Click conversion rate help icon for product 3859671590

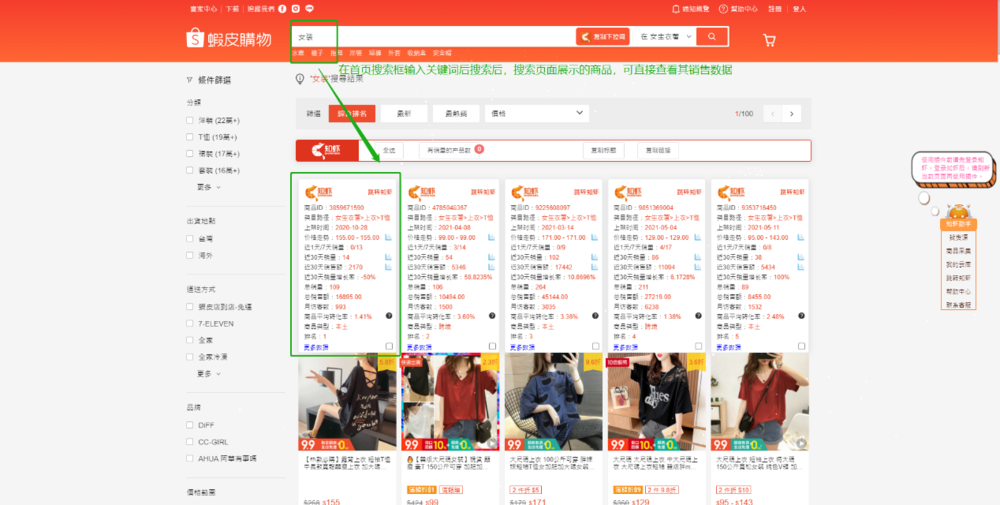tap(388, 316)
